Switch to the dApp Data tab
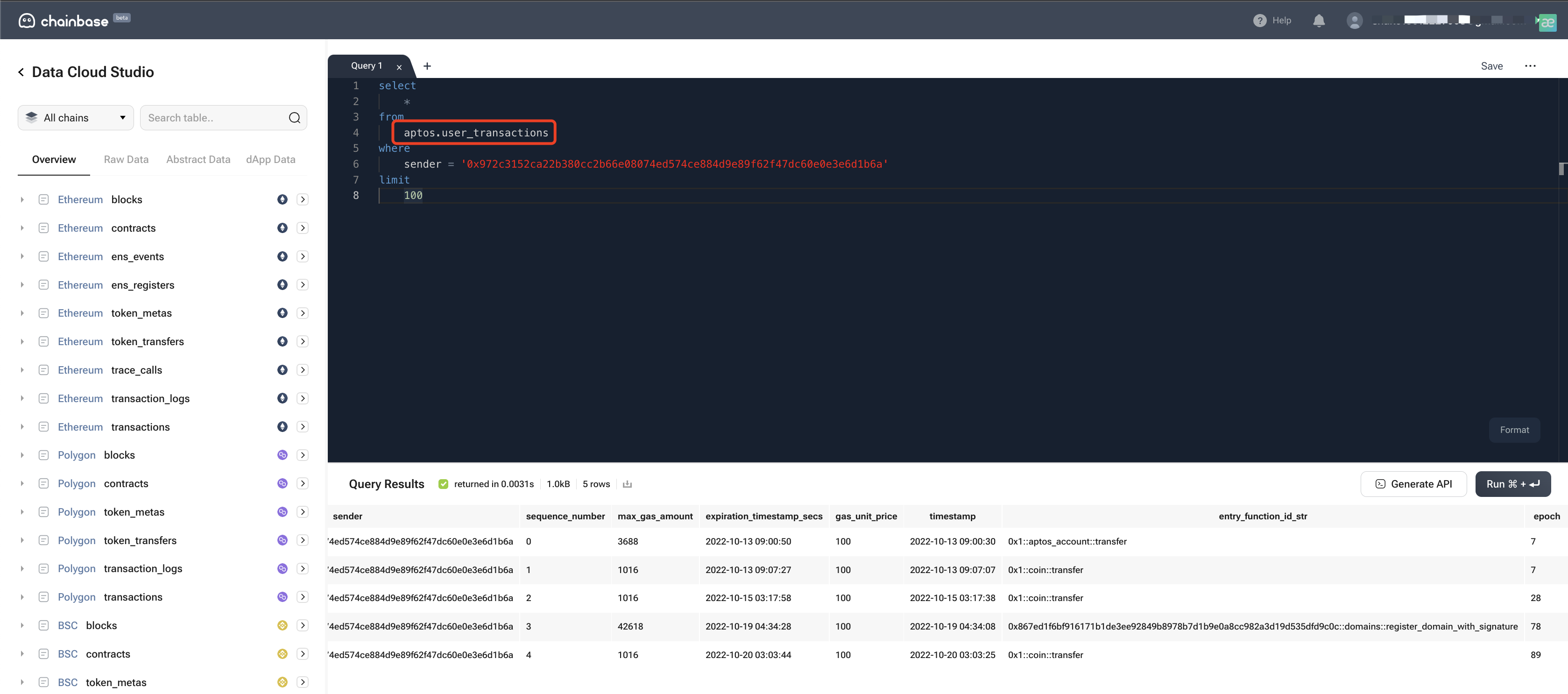The width and height of the screenshot is (1568, 694). click(x=270, y=160)
